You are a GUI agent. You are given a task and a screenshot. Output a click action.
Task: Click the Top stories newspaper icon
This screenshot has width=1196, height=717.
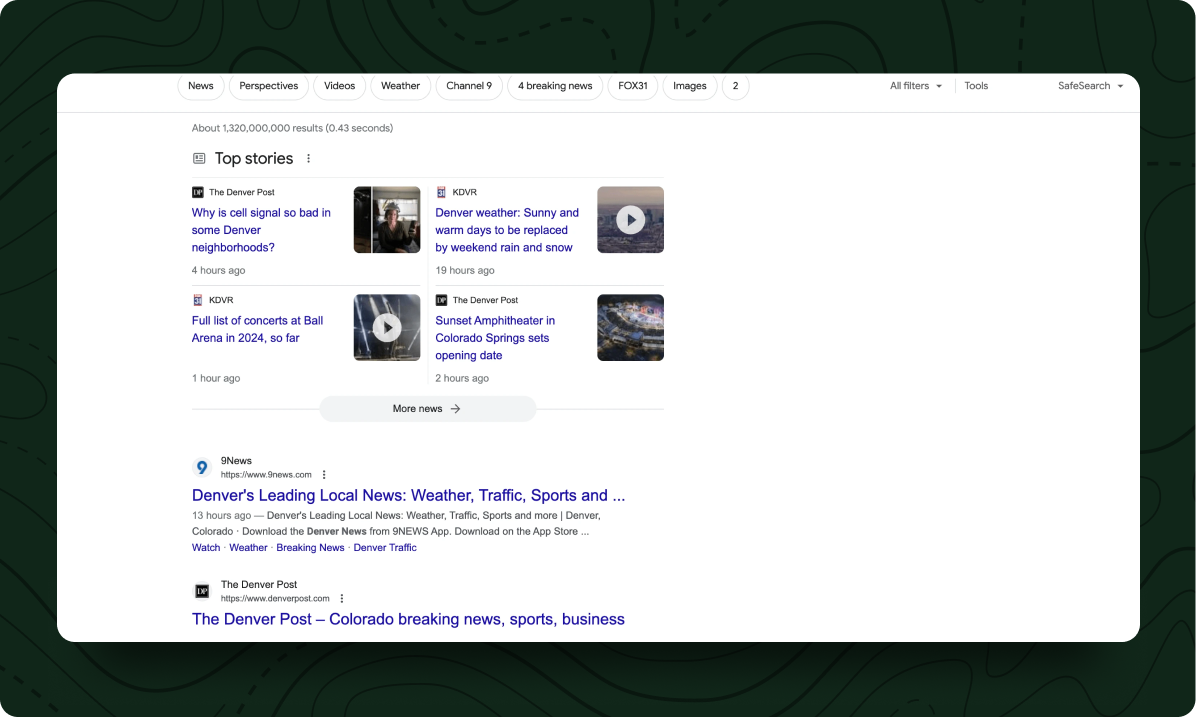(x=199, y=159)
